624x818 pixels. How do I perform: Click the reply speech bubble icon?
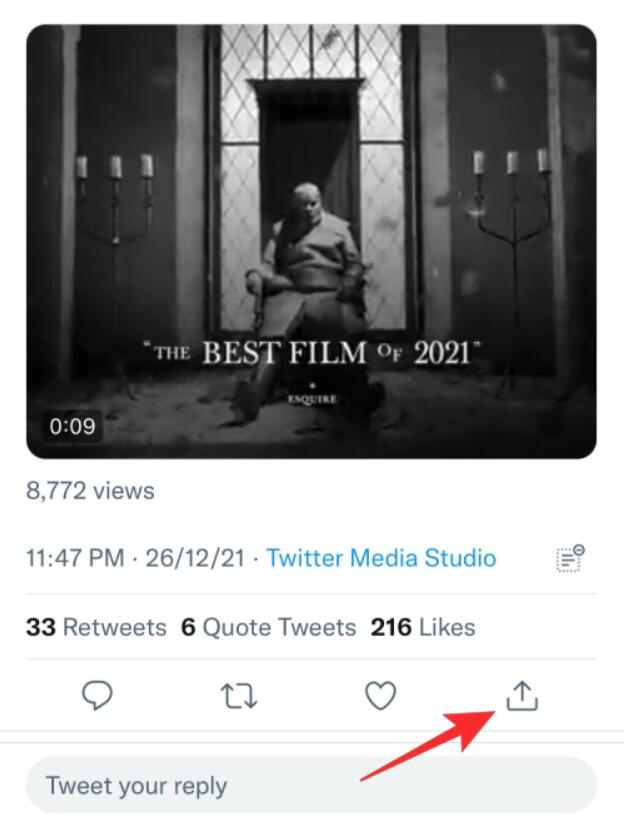pos(97,696)
